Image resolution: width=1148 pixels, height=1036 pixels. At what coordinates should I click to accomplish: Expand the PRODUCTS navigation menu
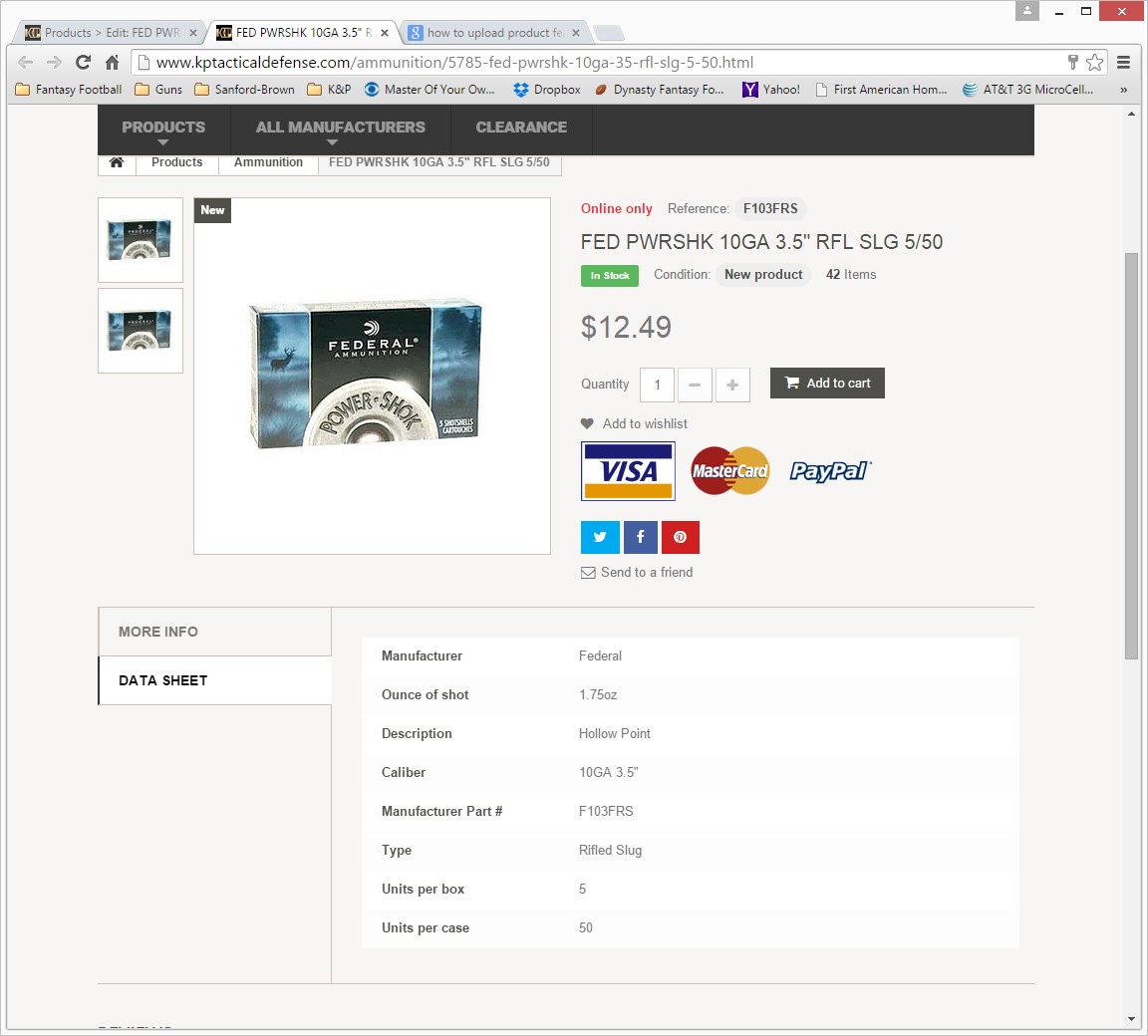pyautogui.click(x=163, y=129)
